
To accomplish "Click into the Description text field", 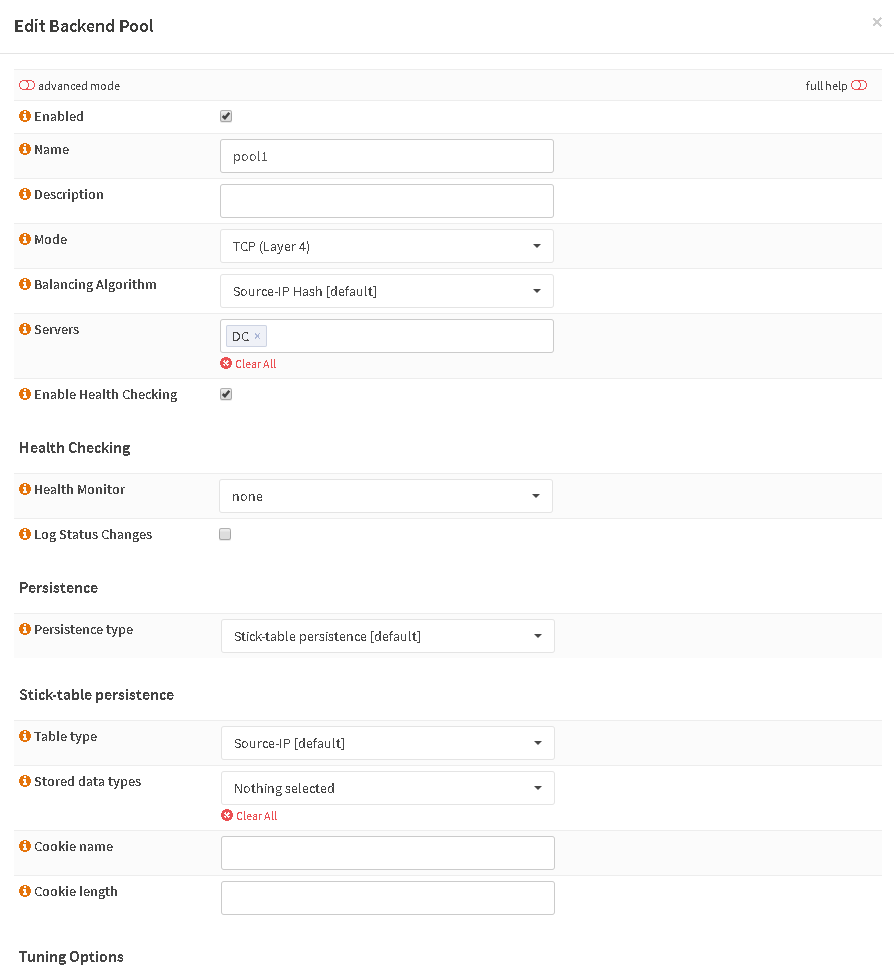I will pyautogui.click(x=387, y=201).
